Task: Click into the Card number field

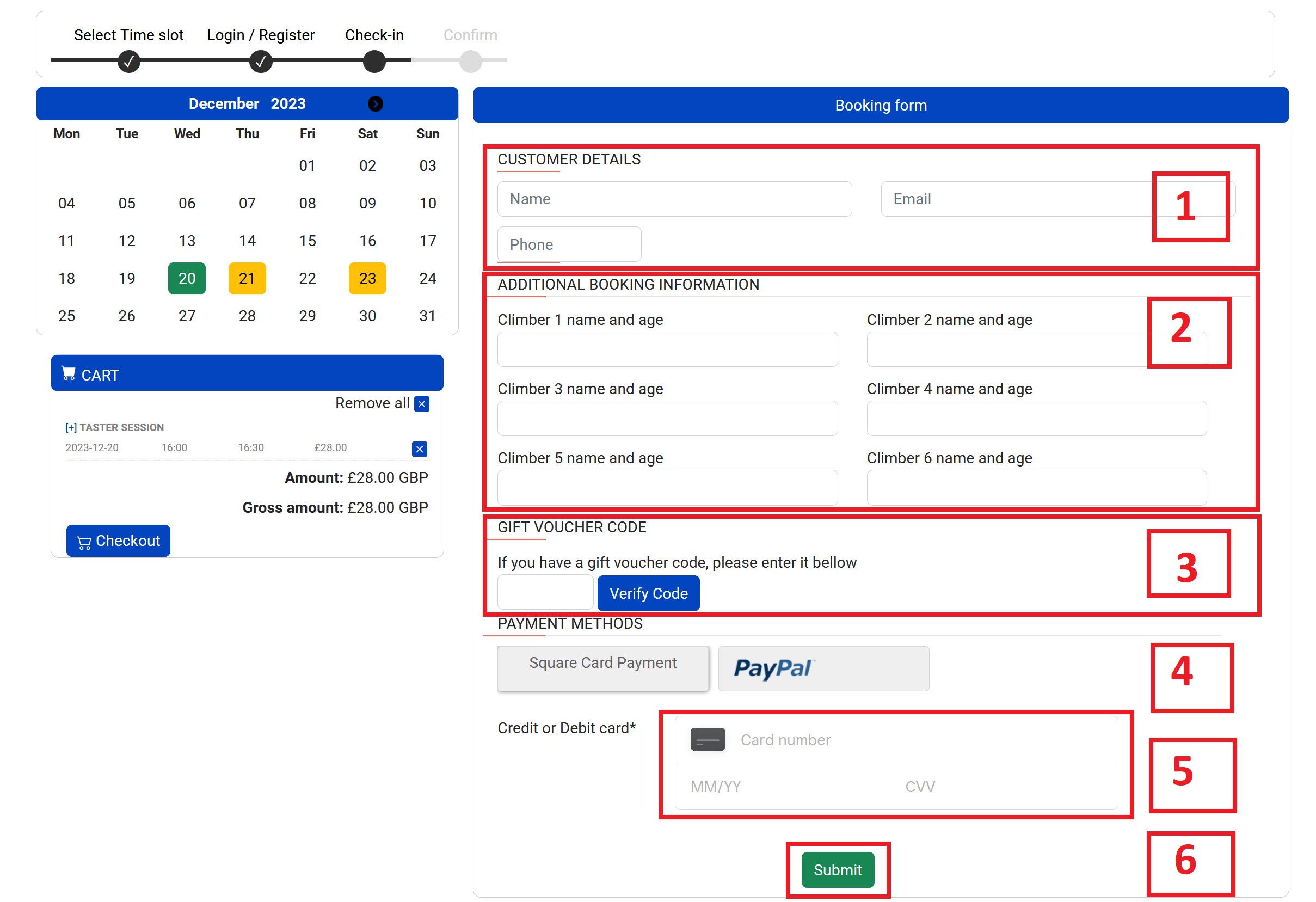Action: coord(918,739)
